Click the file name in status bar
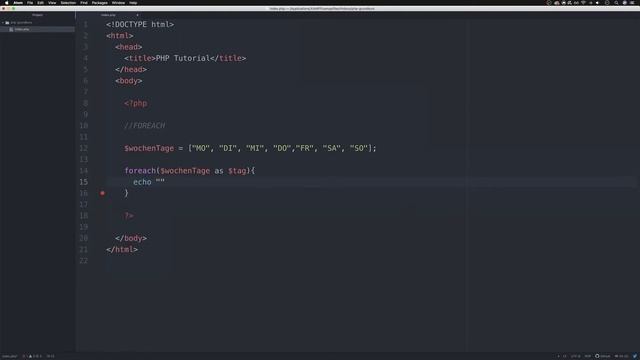 tap(9, 356)
